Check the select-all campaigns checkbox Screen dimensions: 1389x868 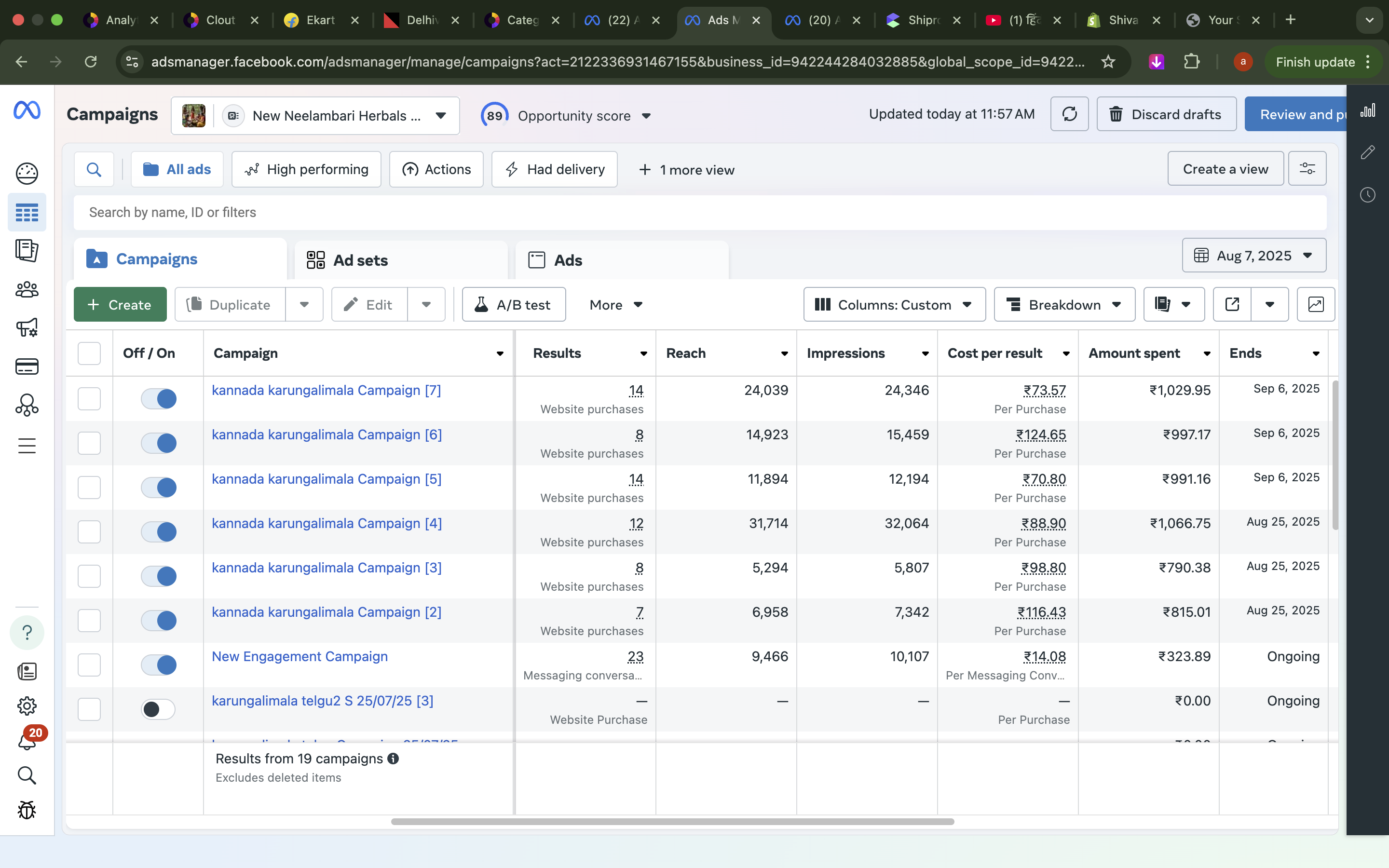point(89,353)
